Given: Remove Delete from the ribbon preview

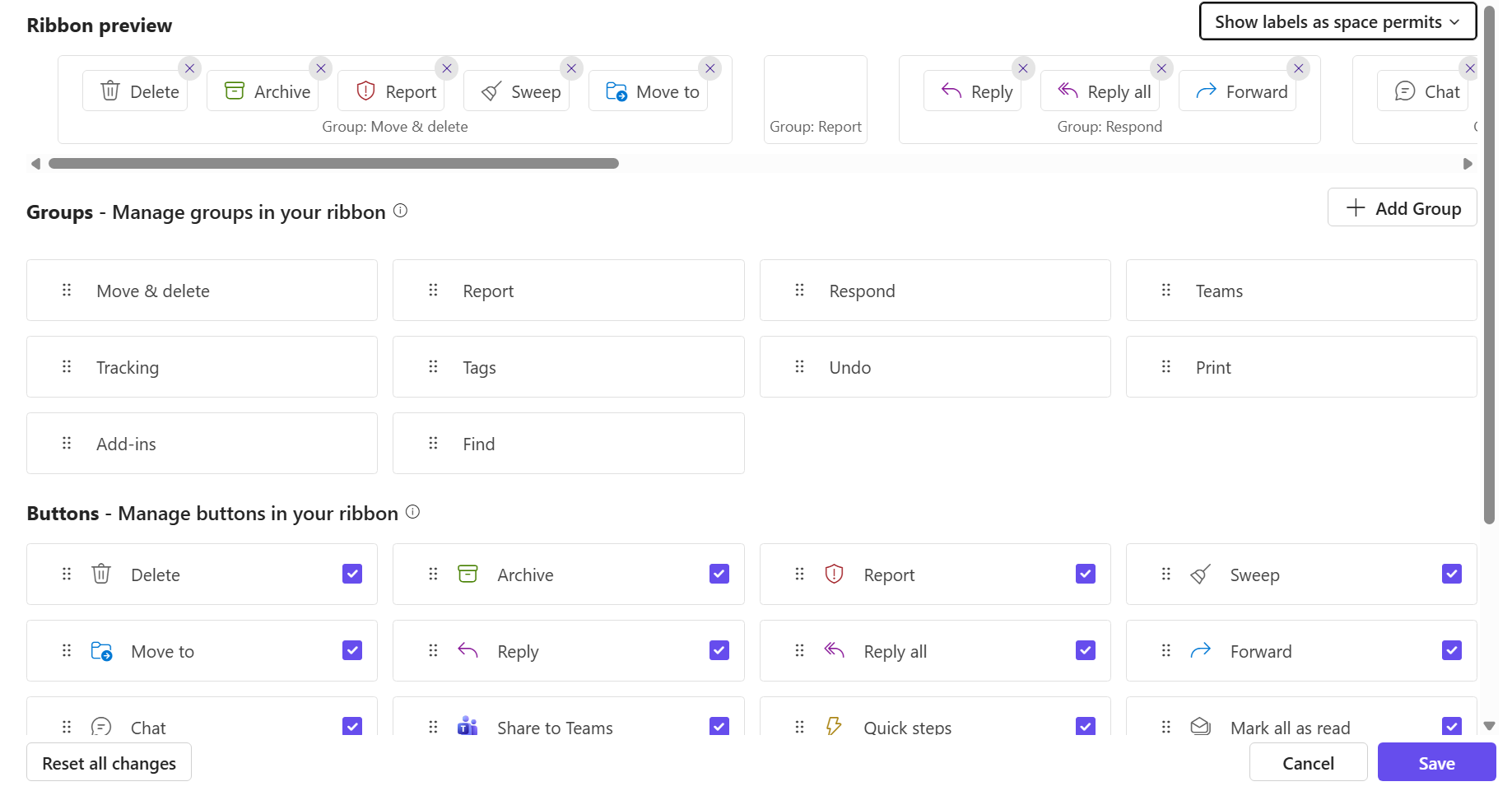Looking at the screenshot, I should [189, 68].
